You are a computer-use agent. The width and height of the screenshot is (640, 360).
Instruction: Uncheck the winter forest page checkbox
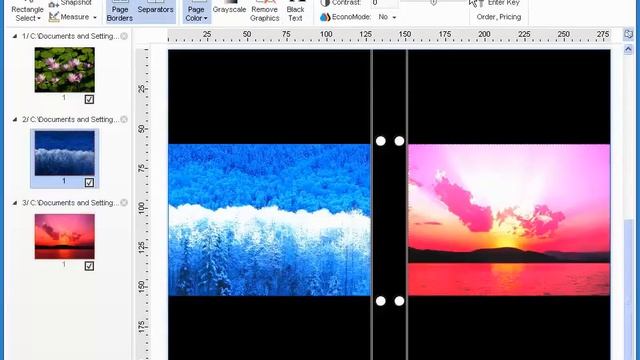[x=89, y=182]
